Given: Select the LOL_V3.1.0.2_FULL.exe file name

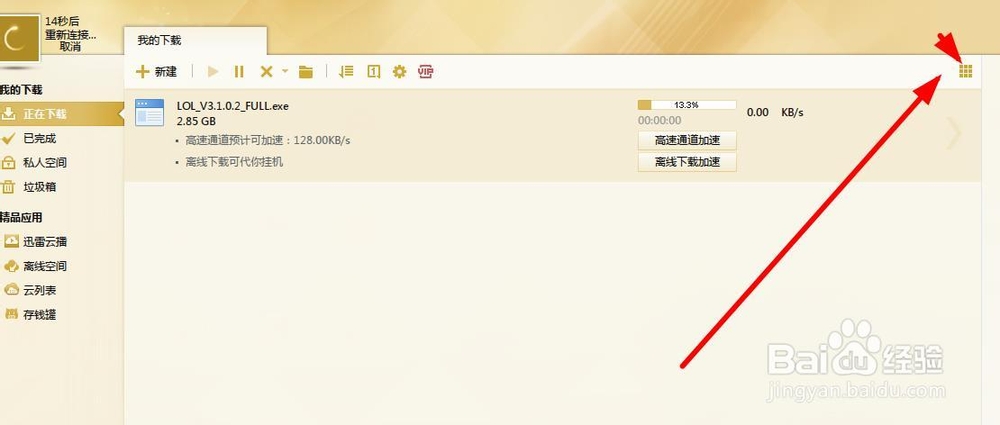Looking at the screenshot, I should point(232,106).
